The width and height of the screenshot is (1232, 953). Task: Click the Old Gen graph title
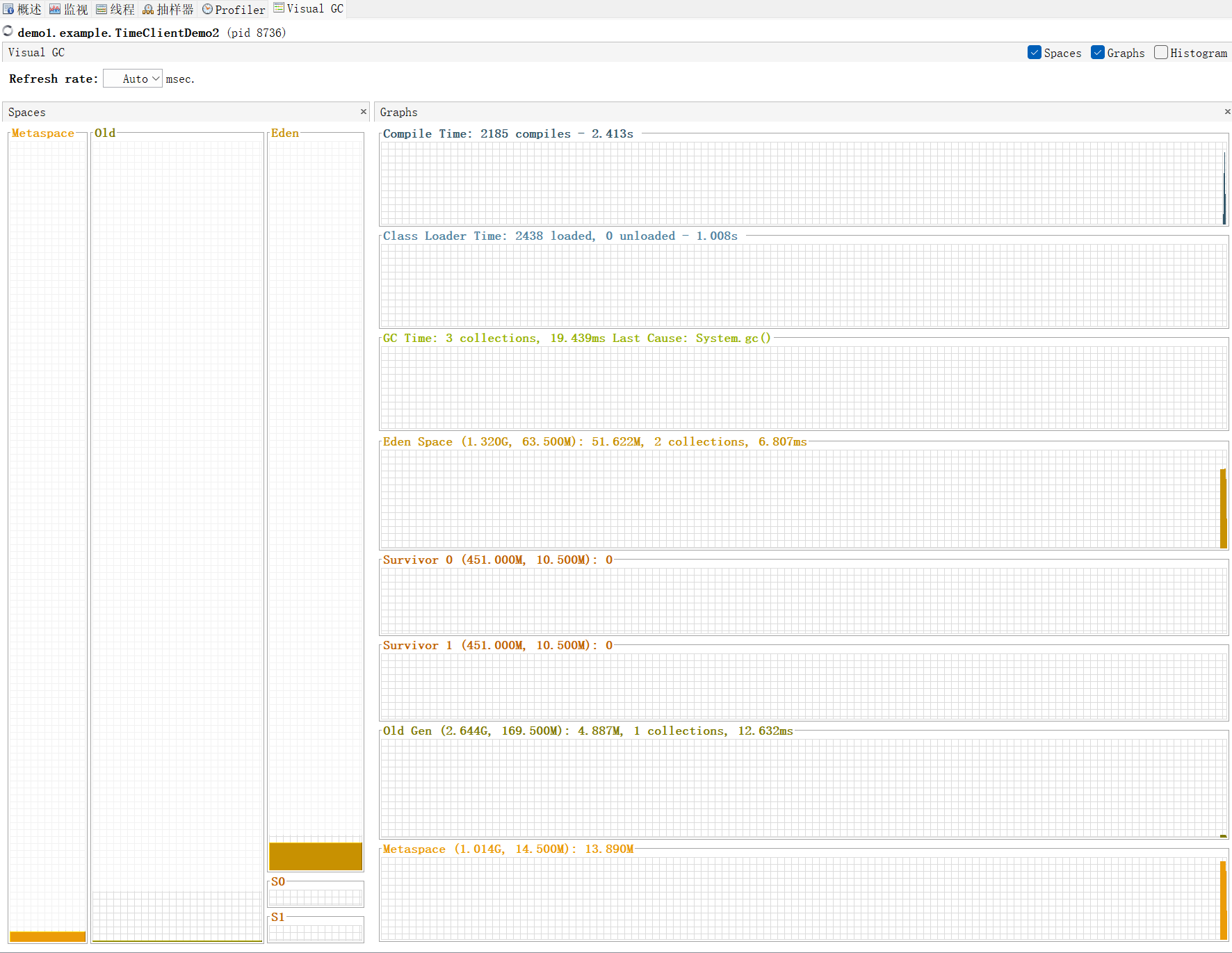point(587,731)
